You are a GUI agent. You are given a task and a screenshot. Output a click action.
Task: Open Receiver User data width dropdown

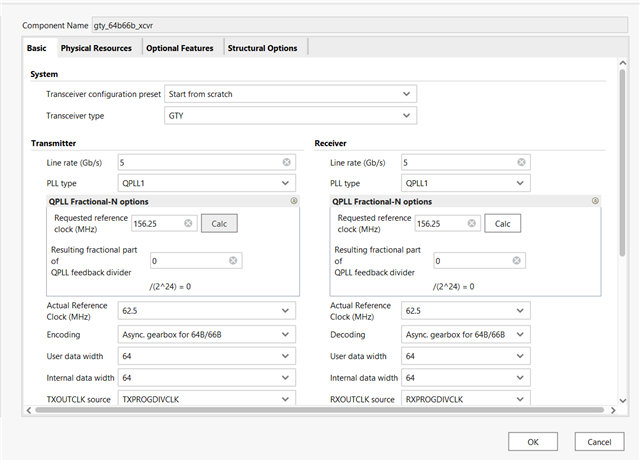point(466,356)
